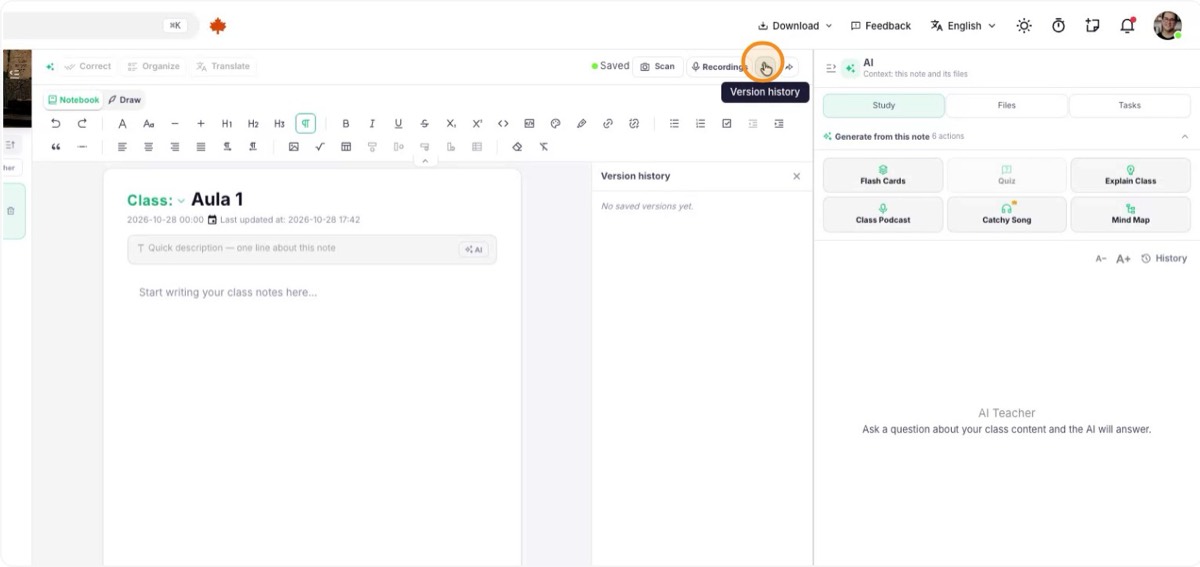
Task: Open the Files tab
Action: click(1007, 105)
